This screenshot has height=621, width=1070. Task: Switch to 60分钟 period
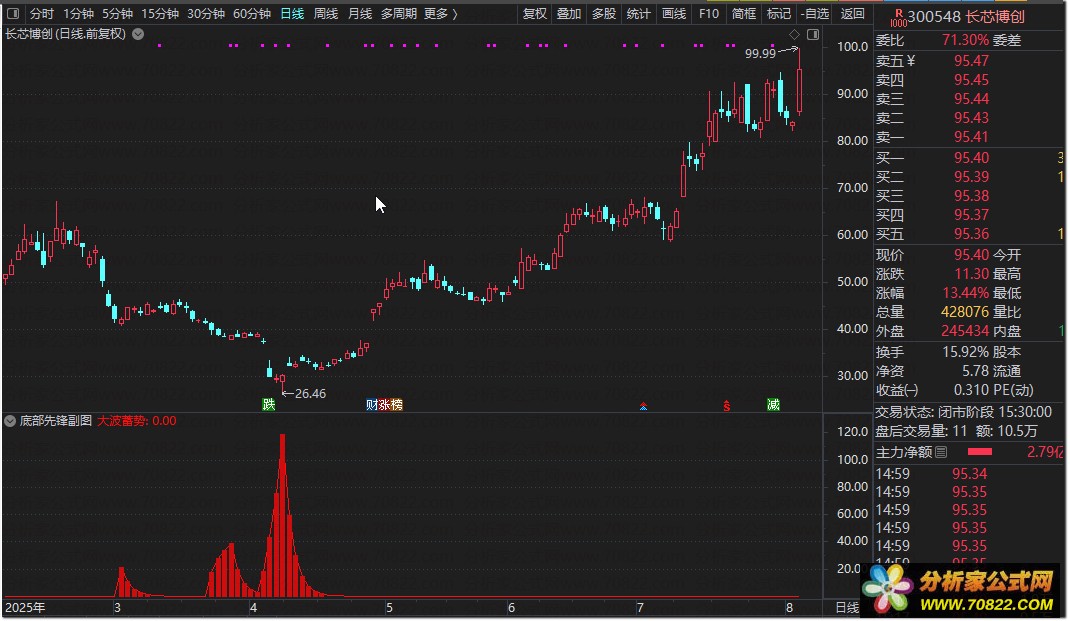(252, 14)
